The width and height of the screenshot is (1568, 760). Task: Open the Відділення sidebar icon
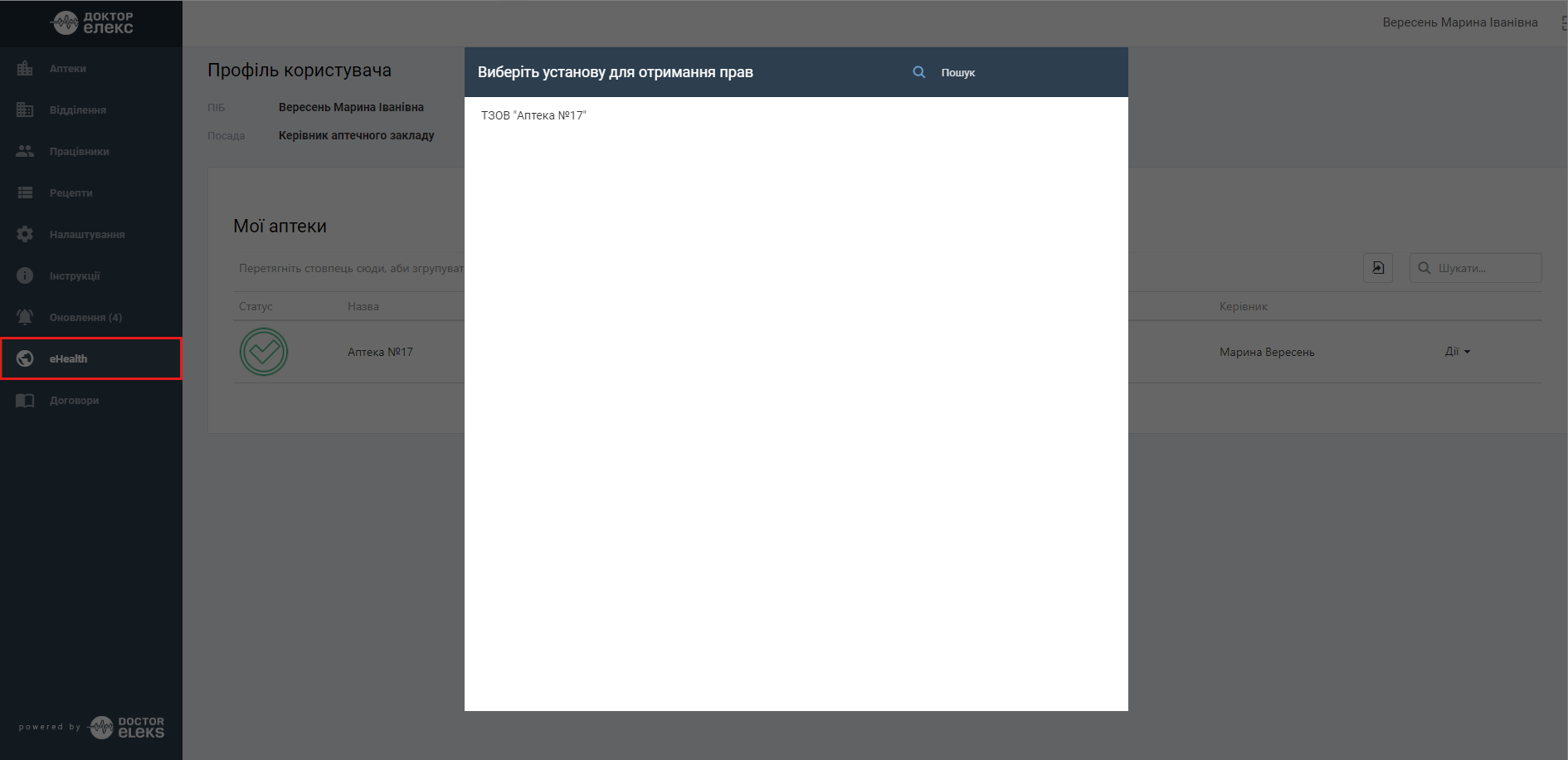25,110
